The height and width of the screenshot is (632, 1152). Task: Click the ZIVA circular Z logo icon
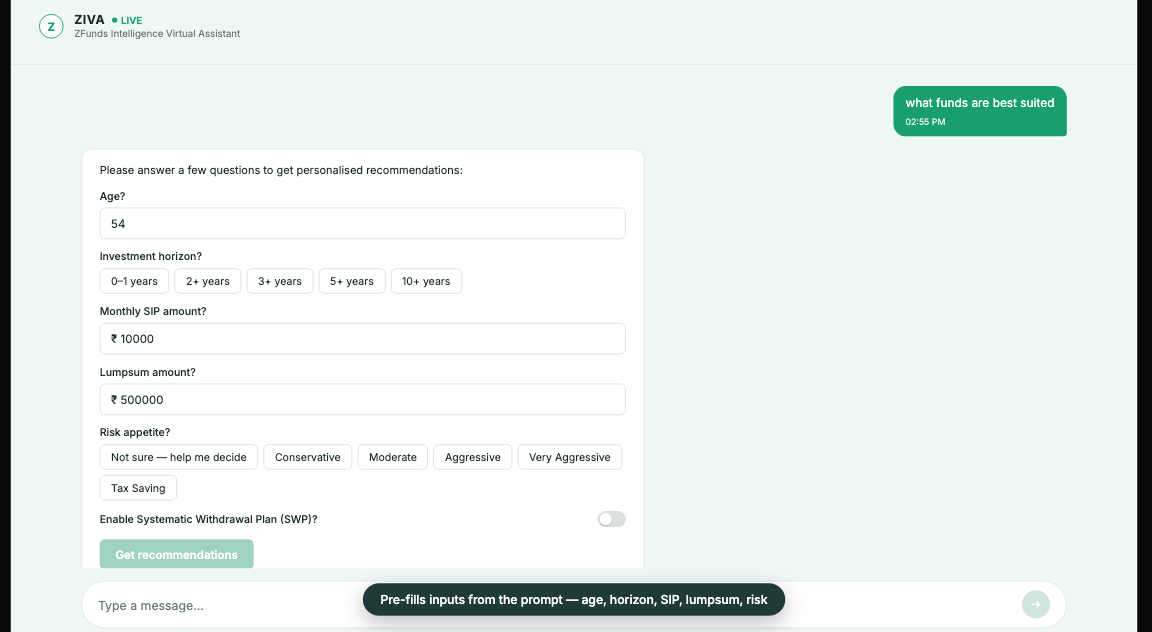point(51,26)
